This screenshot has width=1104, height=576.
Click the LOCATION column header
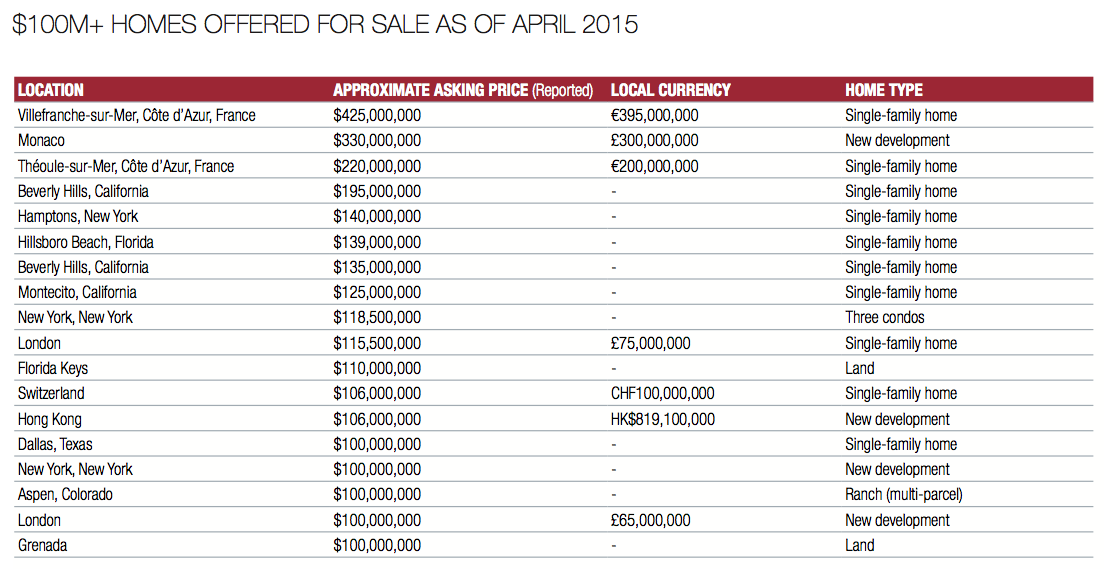[x=51, y=90]
